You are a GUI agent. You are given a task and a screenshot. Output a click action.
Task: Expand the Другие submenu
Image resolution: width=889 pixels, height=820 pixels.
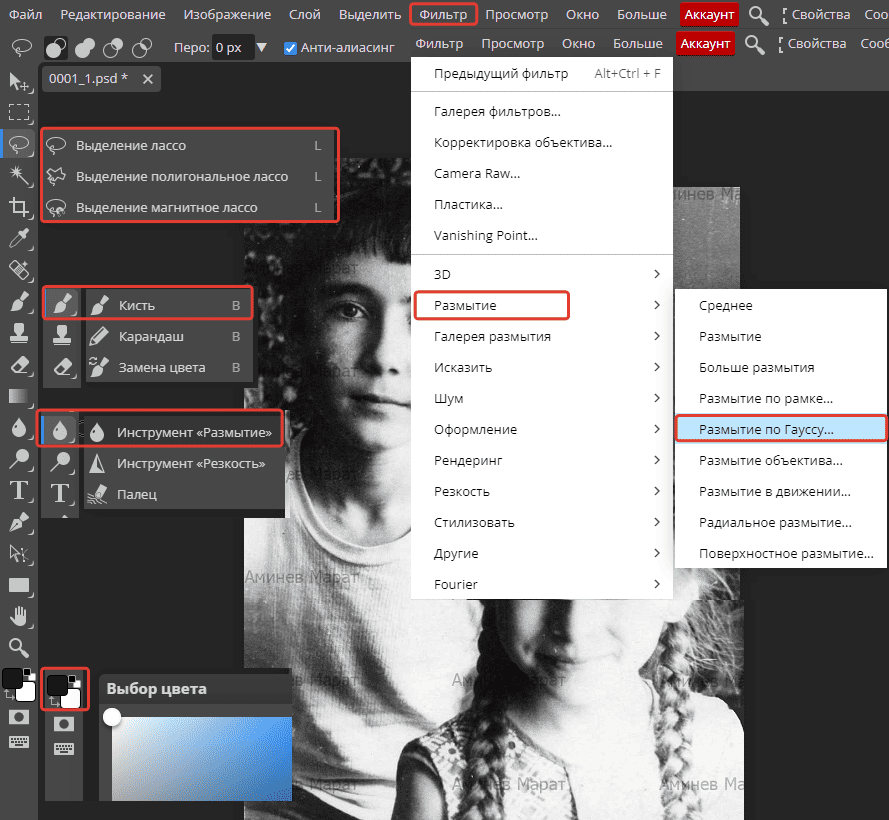541,553
